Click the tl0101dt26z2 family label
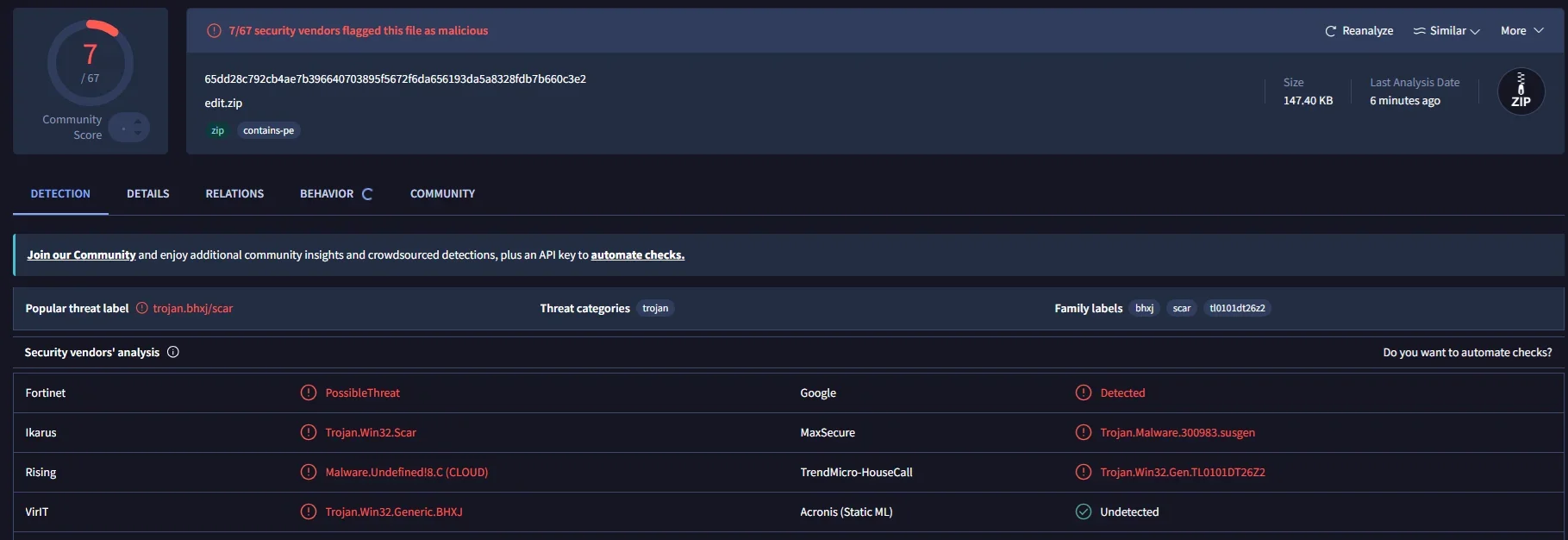Image resolution: width=1568 pixels, height=540 pixels. pyautogui.click(x=1237, y=309)
